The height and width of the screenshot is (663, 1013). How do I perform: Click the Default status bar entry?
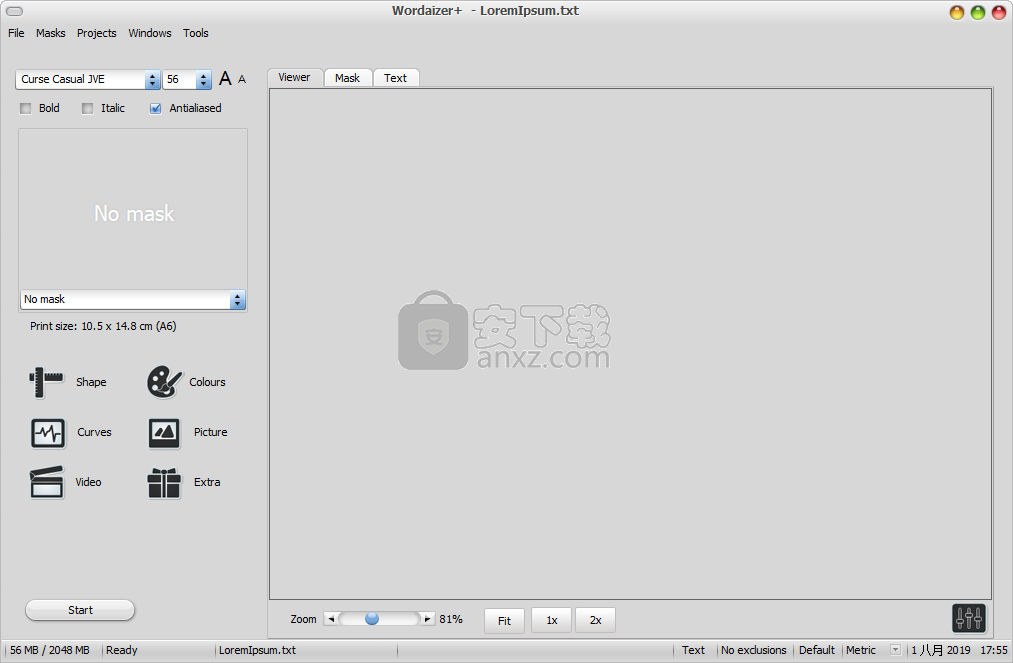(817, 650)
